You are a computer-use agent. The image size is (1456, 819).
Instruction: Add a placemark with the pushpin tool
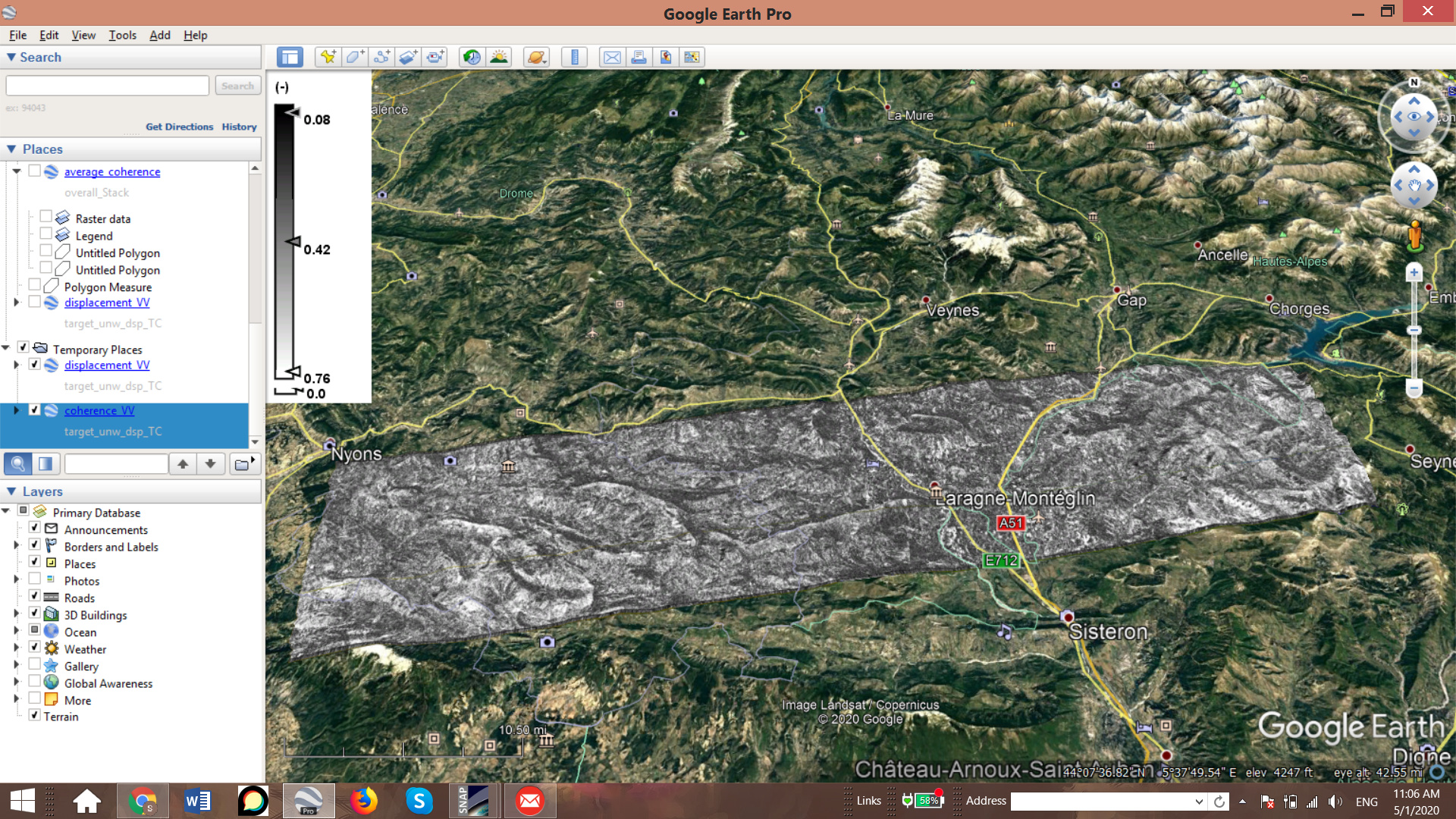coord(328,57)
